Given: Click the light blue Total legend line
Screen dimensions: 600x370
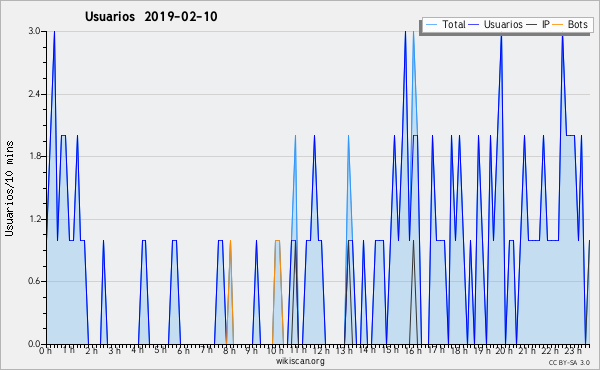Looking at the screenshot, I should coord(431,24).
